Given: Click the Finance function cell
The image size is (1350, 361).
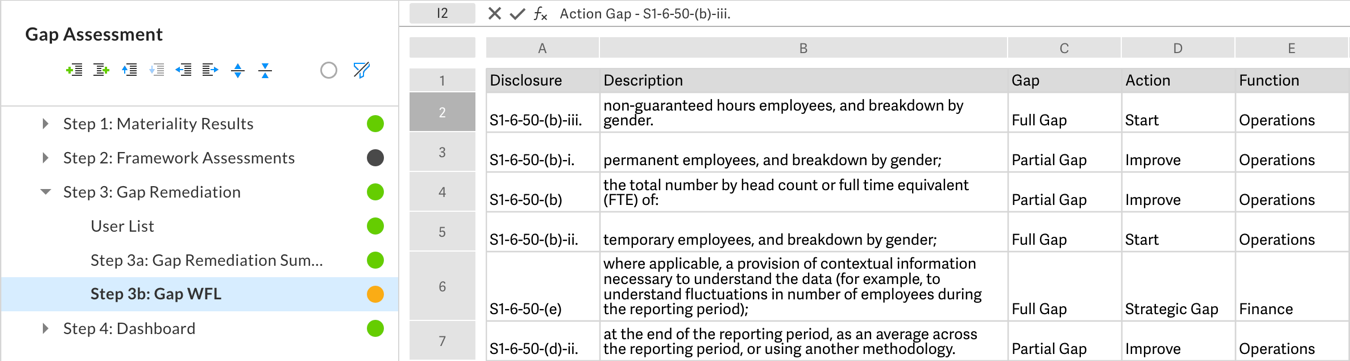Looking at the screenshot, I should pos(1292,287).
